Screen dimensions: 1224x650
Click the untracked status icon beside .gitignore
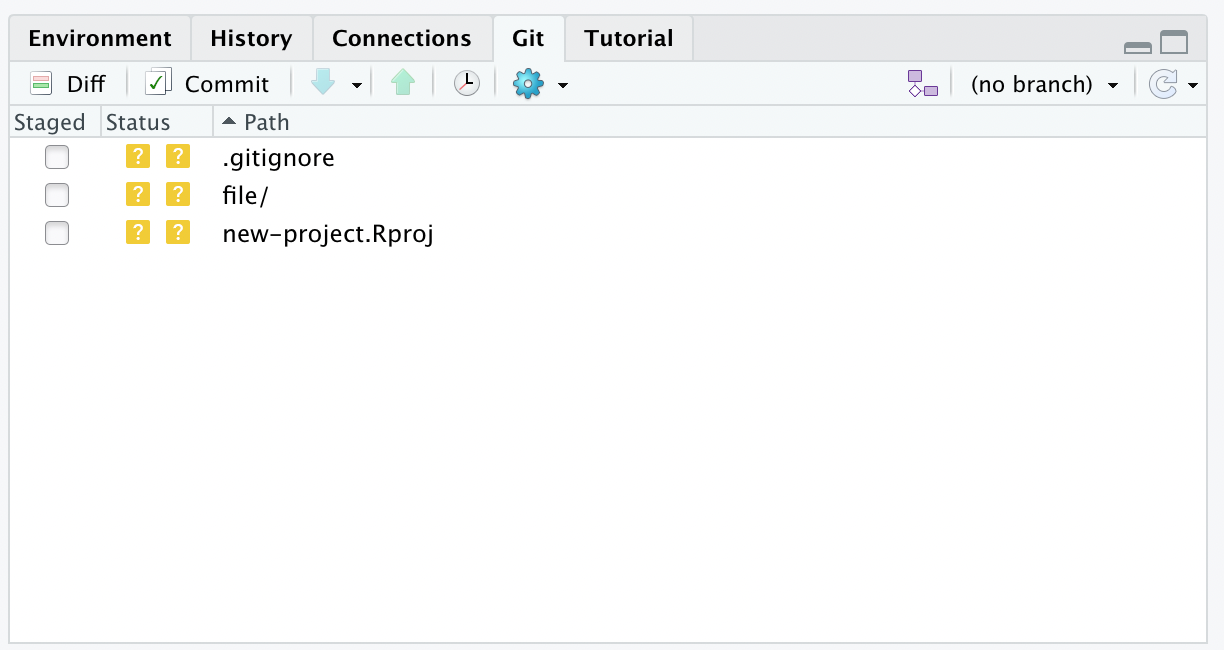coord(138,157)
